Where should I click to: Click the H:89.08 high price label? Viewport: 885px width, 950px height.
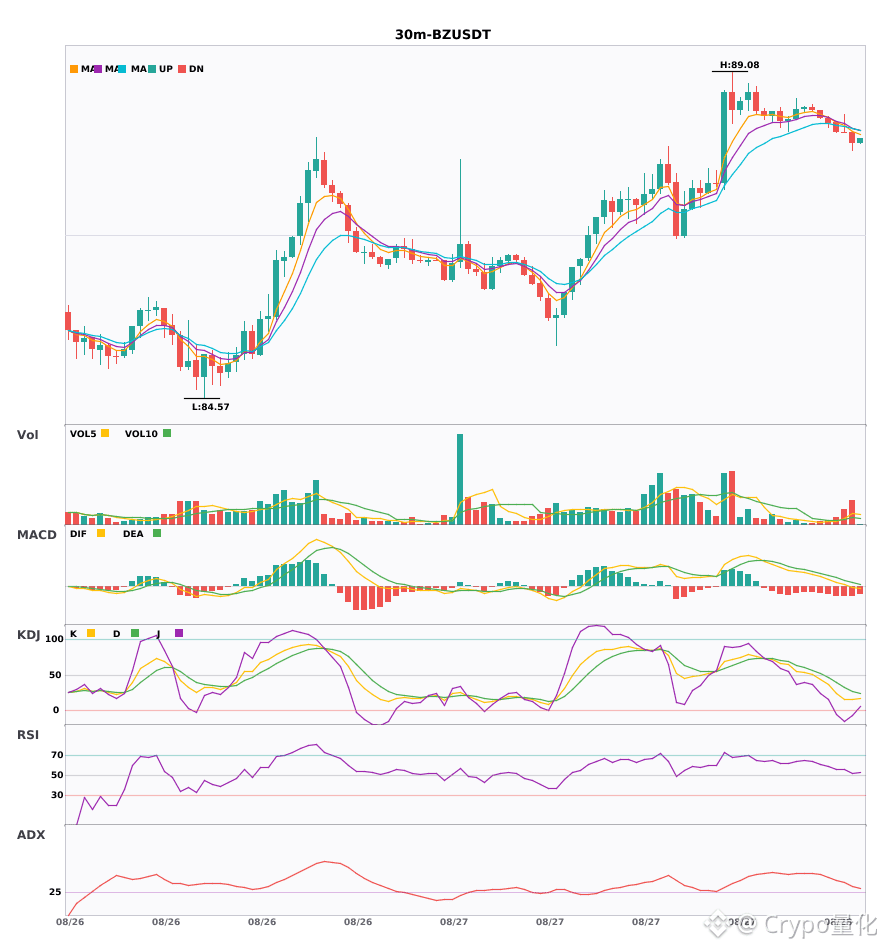739,65
